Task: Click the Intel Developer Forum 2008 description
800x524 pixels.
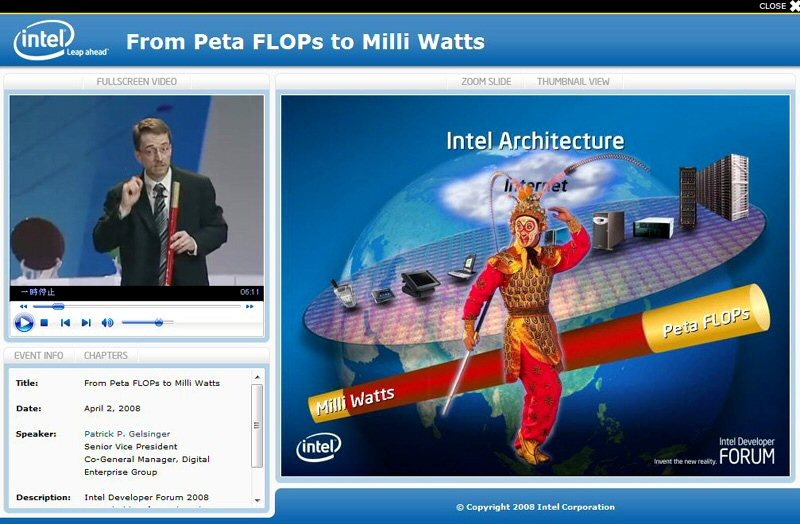Action: tap(146, 497)
